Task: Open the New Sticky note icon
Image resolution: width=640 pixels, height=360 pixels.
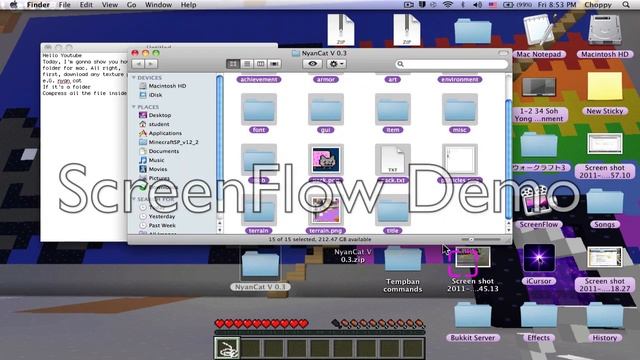Action: tap(604, 87)
